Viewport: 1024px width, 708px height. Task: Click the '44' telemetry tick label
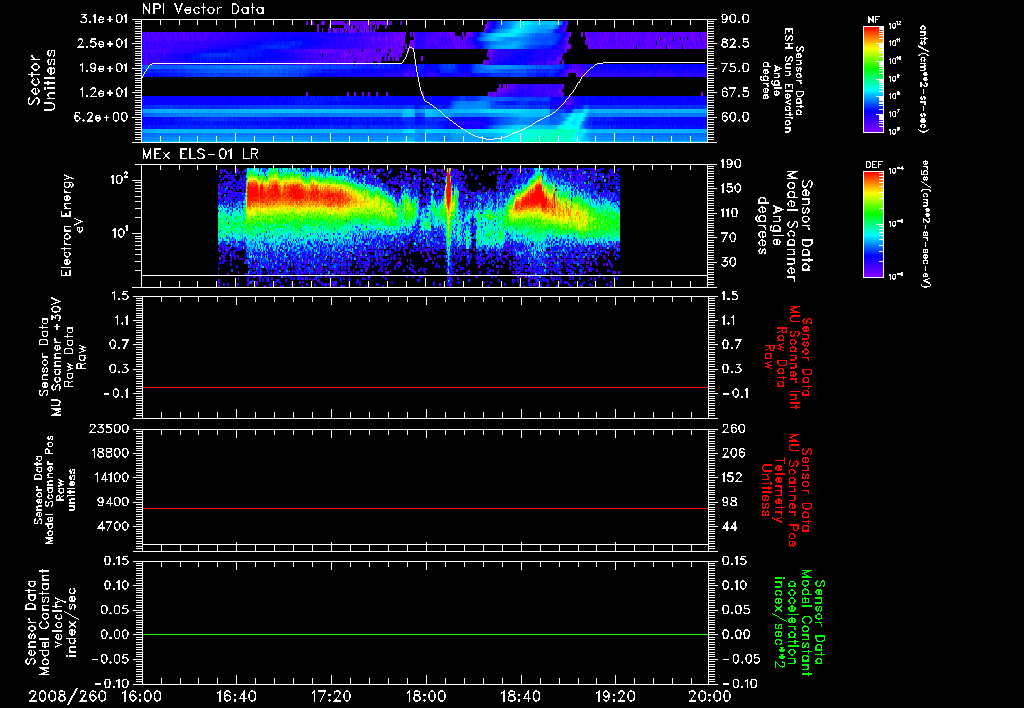pos(728,527)
